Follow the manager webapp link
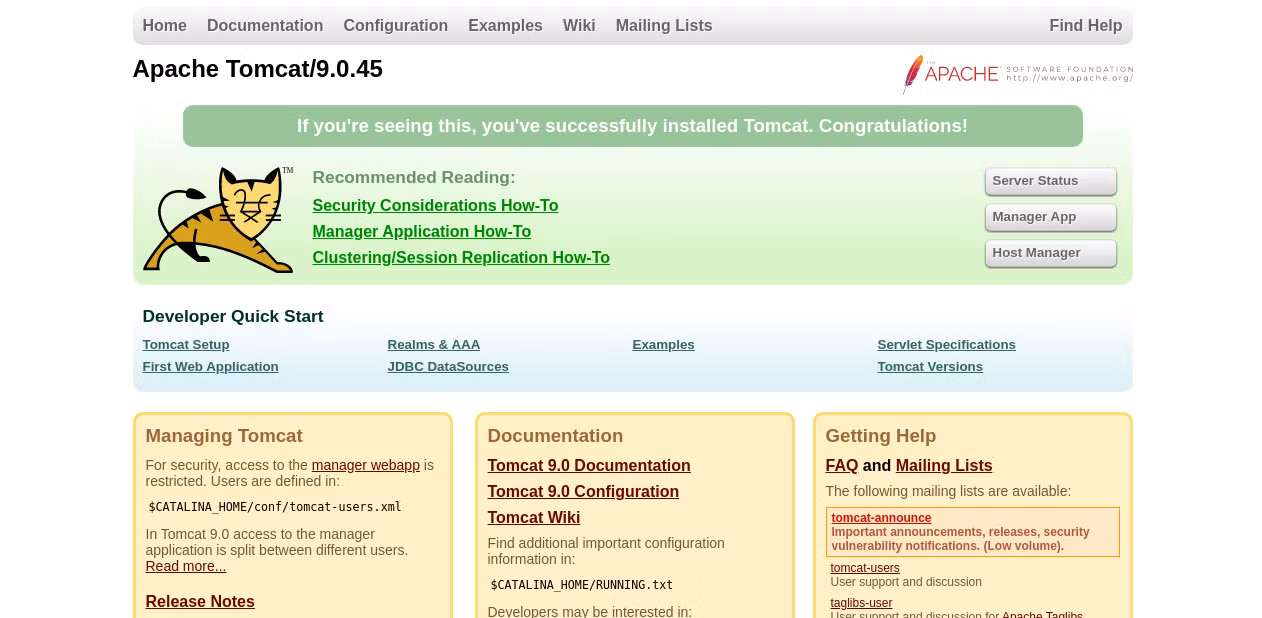The height and width of the screenshot is (618, 1262). point(366,465)
